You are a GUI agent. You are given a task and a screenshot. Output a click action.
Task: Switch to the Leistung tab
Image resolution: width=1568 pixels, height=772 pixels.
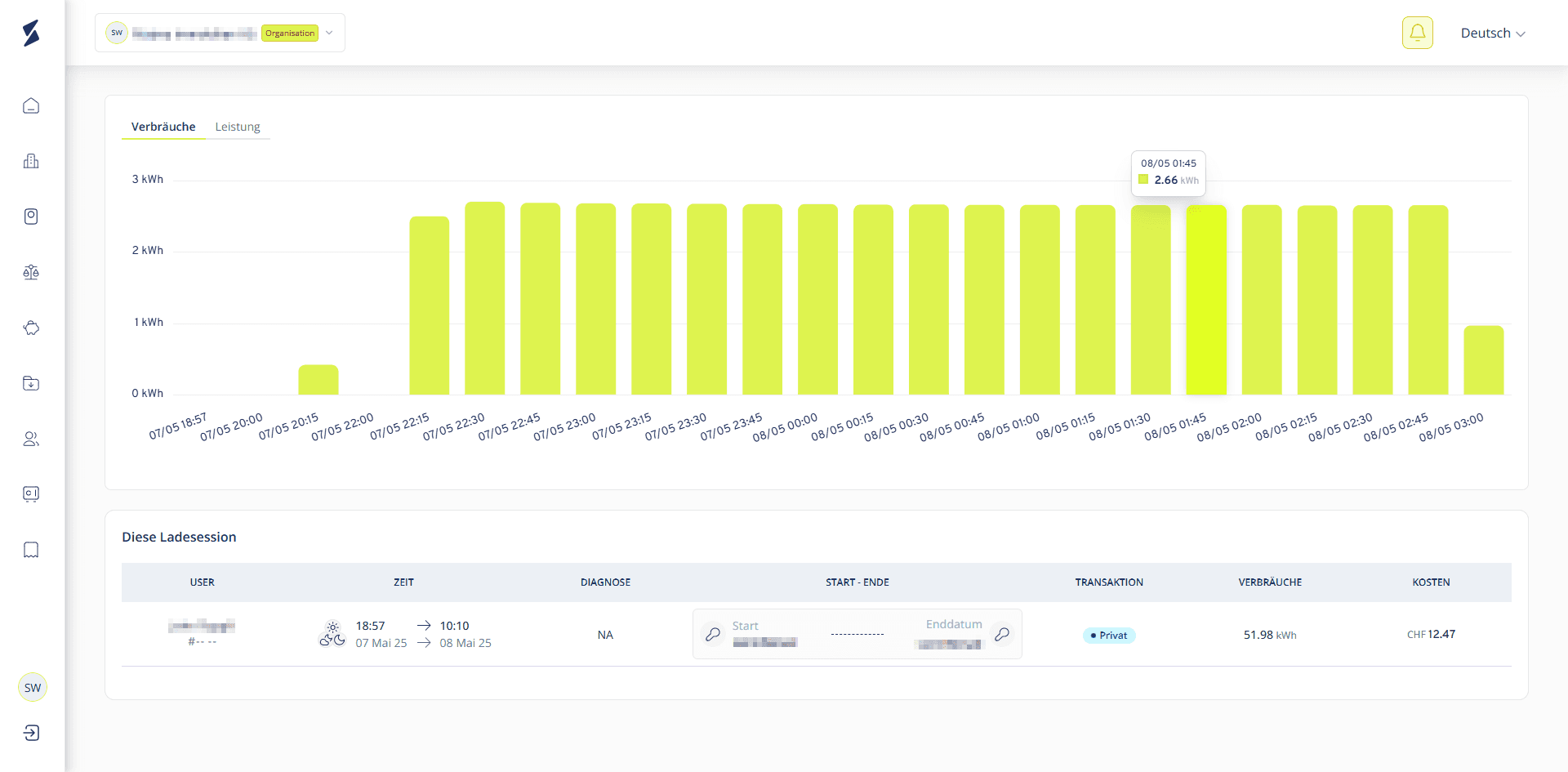[x=238, y=127]
